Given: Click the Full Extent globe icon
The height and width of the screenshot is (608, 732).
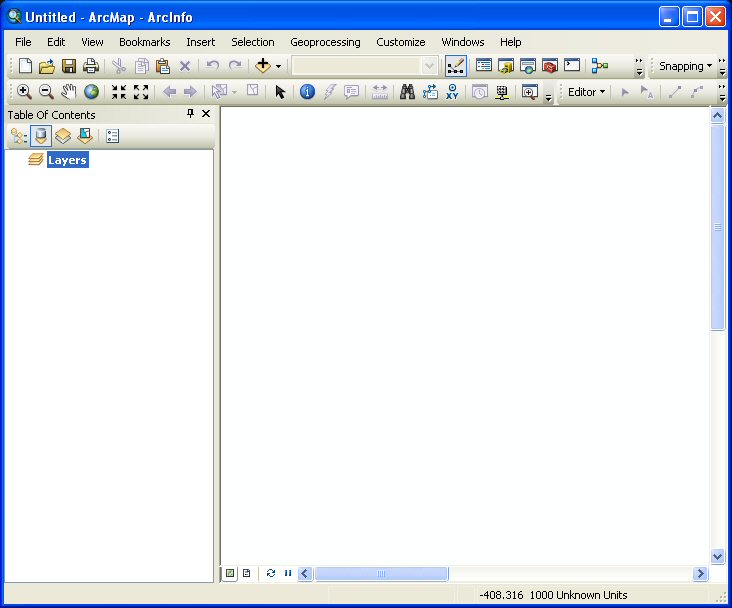Looking at the screenshot, I should click(92, 92).
